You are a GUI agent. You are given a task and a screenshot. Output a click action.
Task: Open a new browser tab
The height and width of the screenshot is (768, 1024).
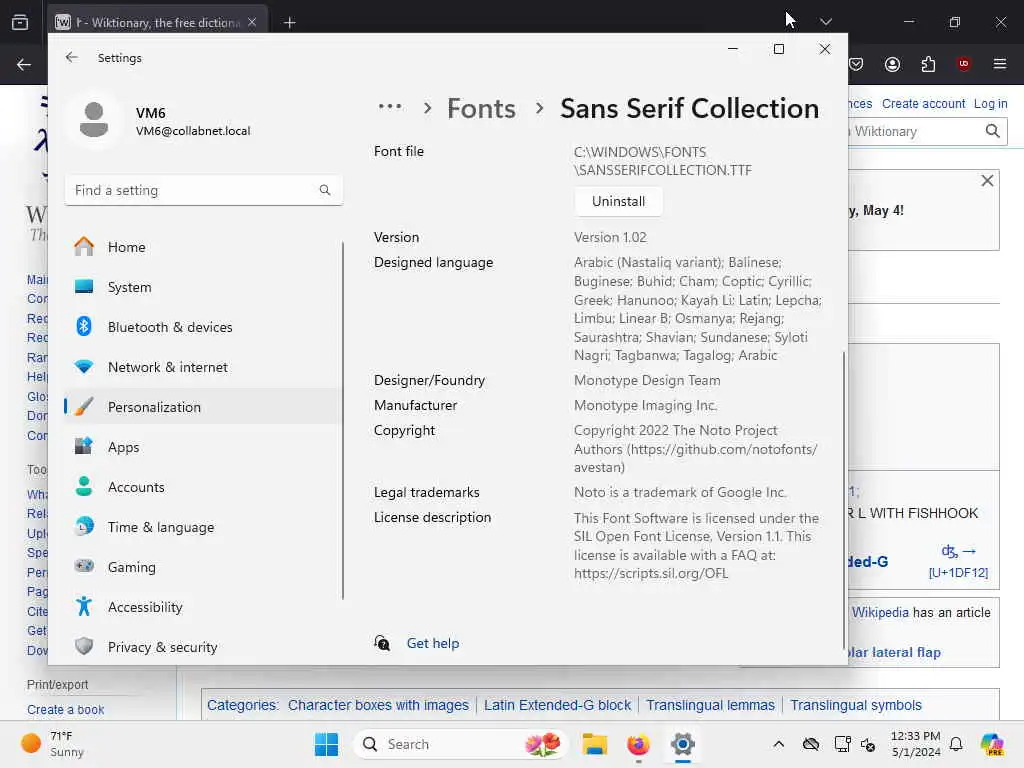click(289, 23)
